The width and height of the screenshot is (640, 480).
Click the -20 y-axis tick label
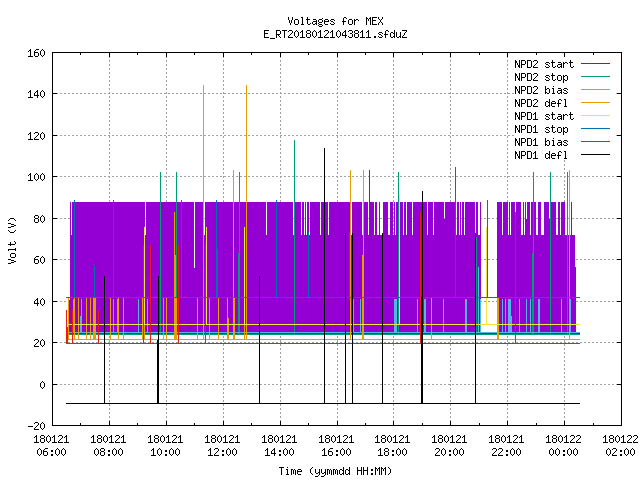coord(36,426)
